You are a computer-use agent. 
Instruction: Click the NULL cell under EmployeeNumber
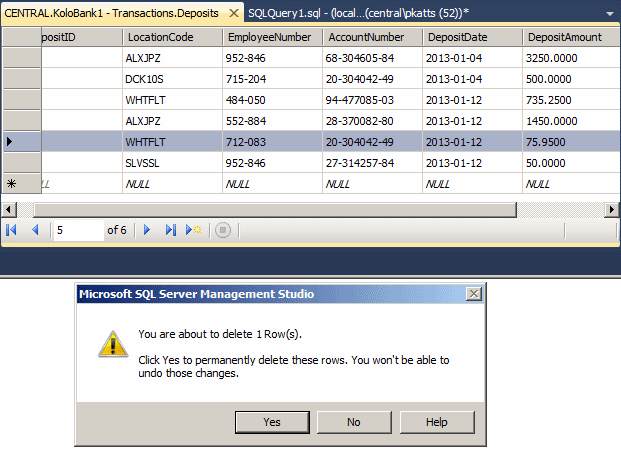272,184
